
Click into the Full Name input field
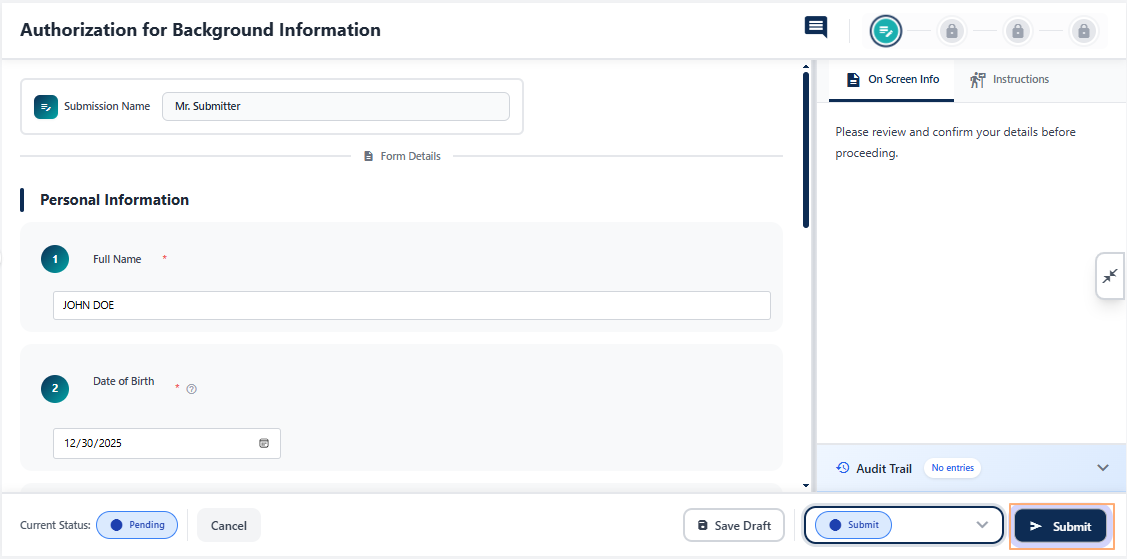412,305
